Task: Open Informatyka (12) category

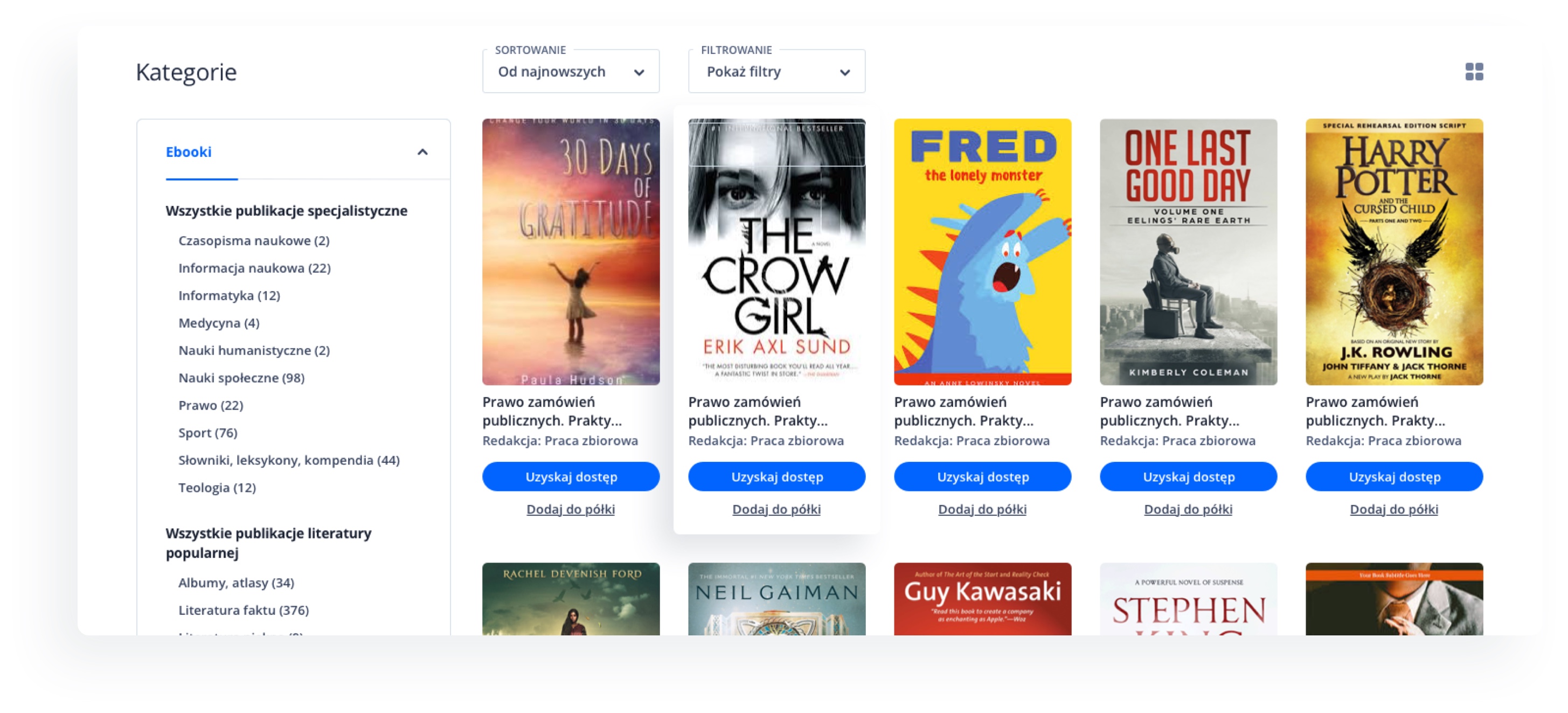Action: pos(229,295)
